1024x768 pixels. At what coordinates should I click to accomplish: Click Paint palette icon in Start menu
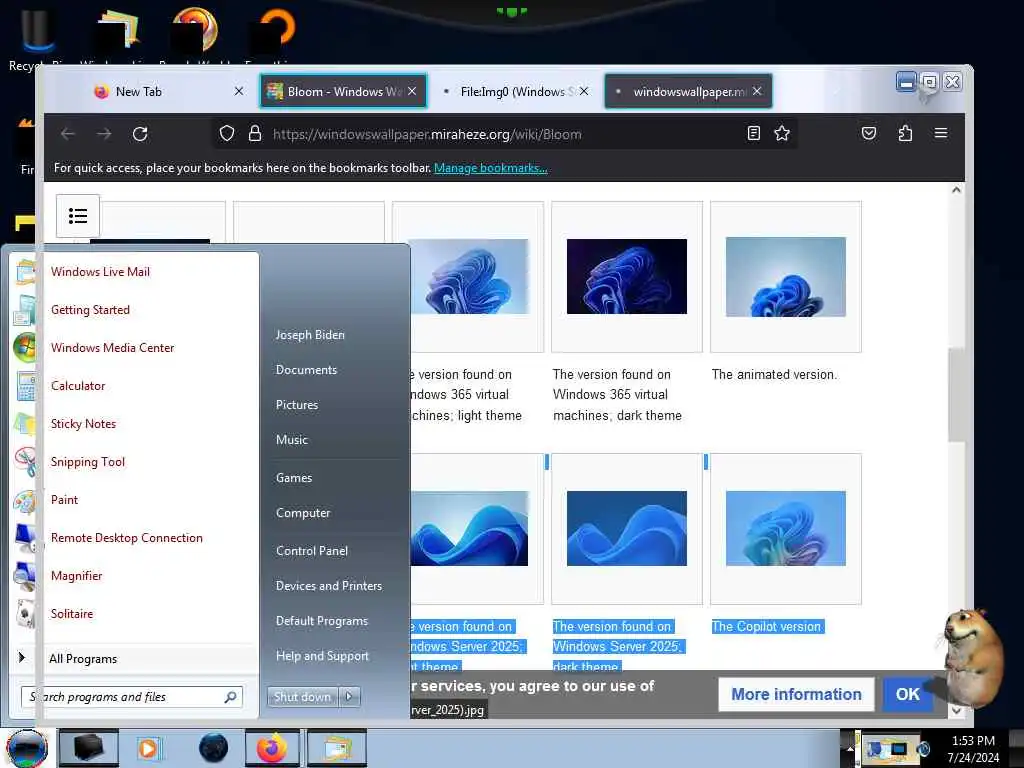[x=25, y=501]
